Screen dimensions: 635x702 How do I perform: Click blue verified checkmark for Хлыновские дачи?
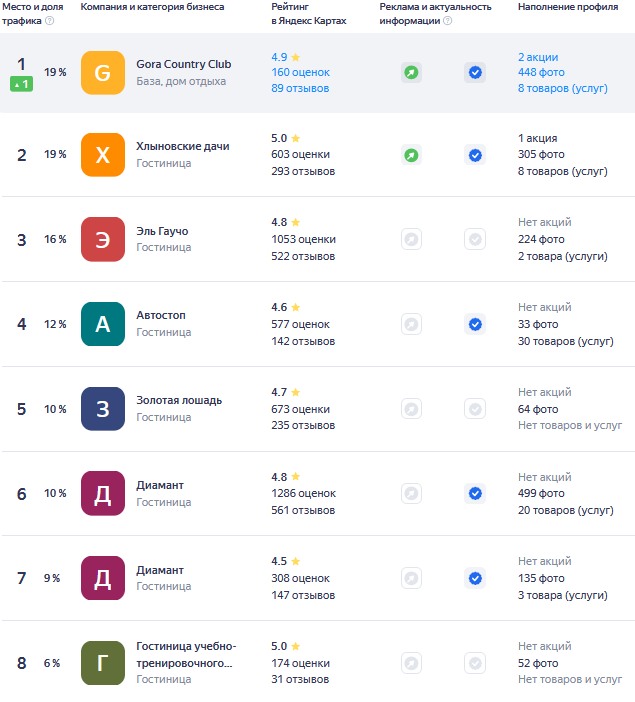click(475, 155)
